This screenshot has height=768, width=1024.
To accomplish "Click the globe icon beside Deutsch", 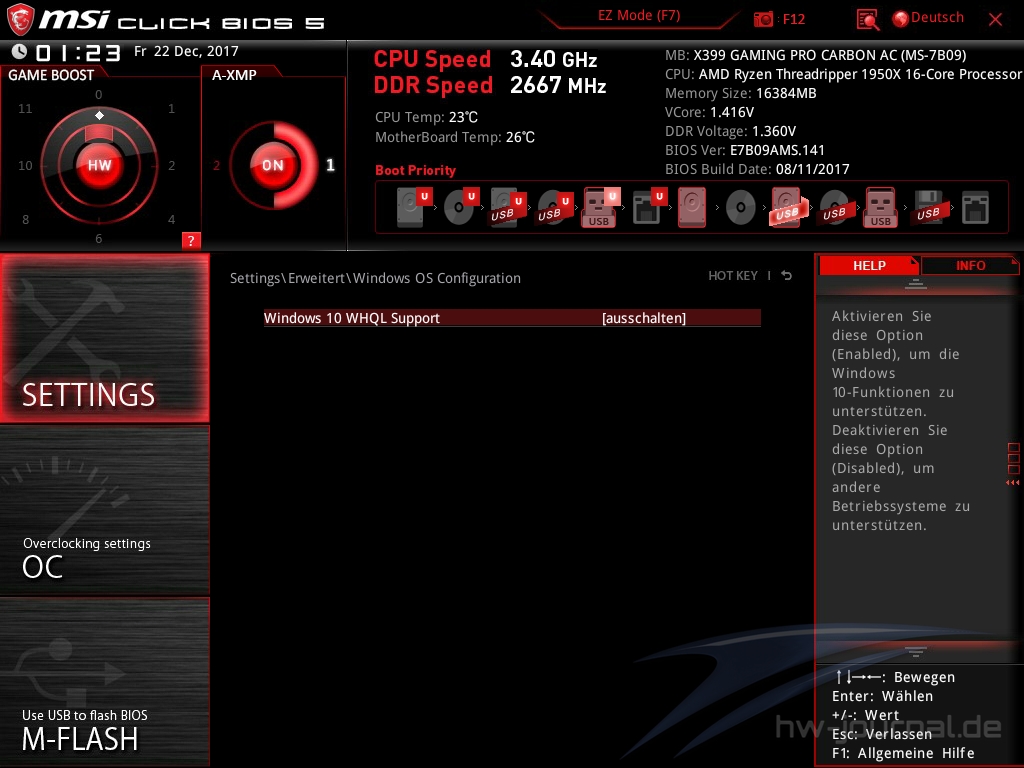I will point(900,19).
